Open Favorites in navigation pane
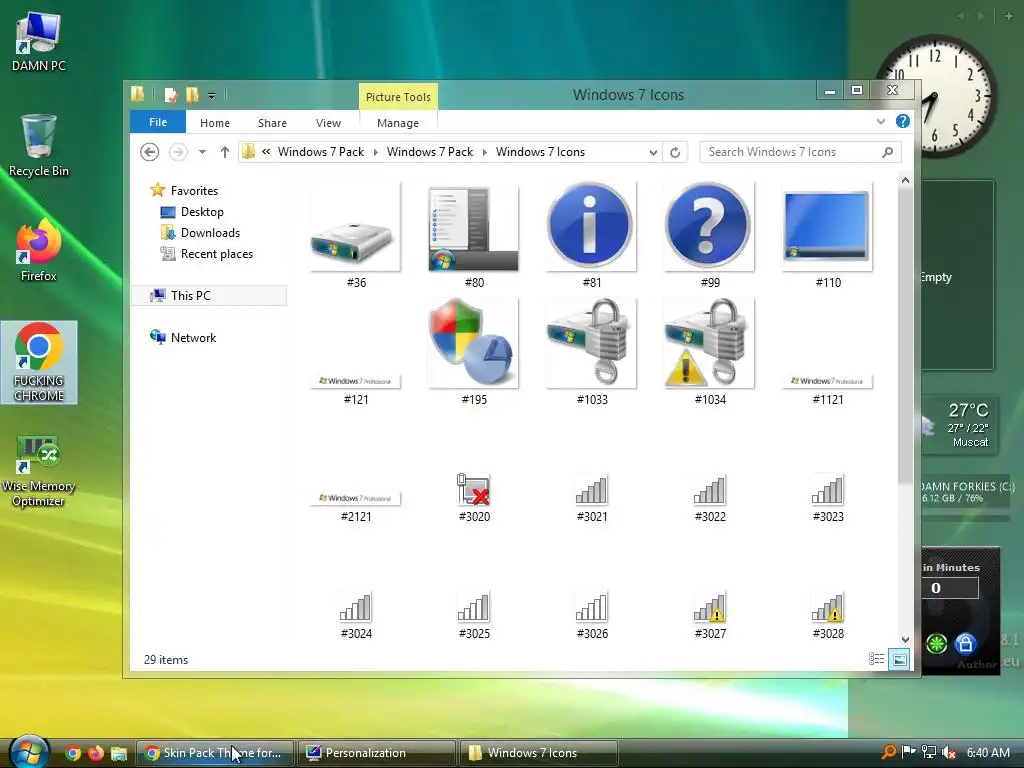This screenshot has width=1024, height=768. click(x=194, y=191)
